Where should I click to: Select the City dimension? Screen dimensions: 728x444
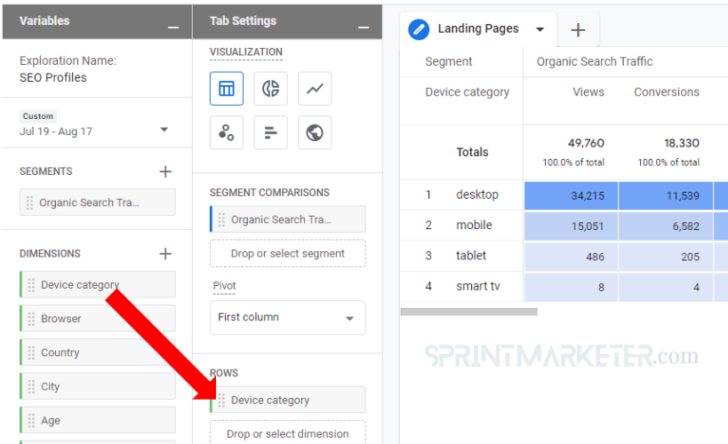98,386
